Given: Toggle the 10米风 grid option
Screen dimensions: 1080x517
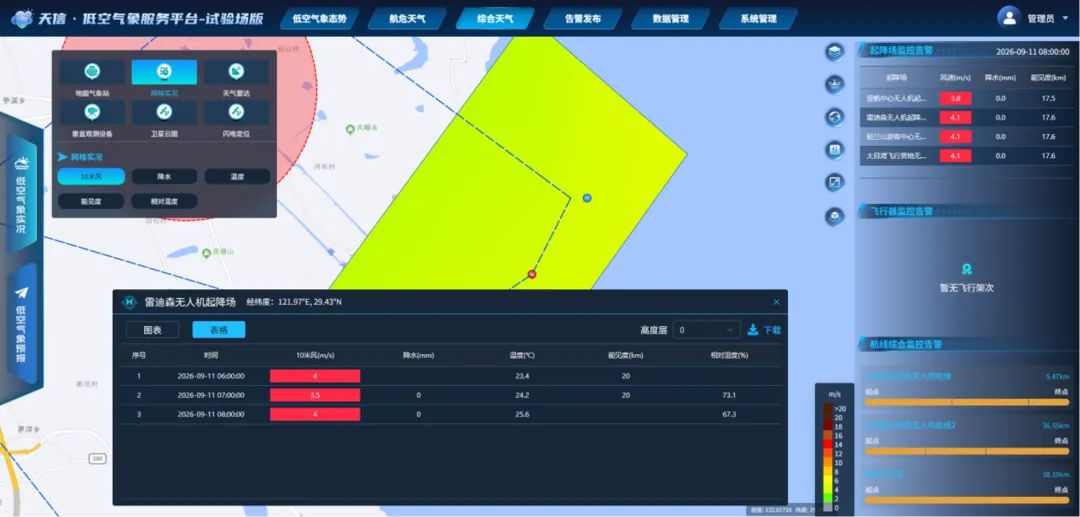Looking at the screenshot, I should coord(91,177).
